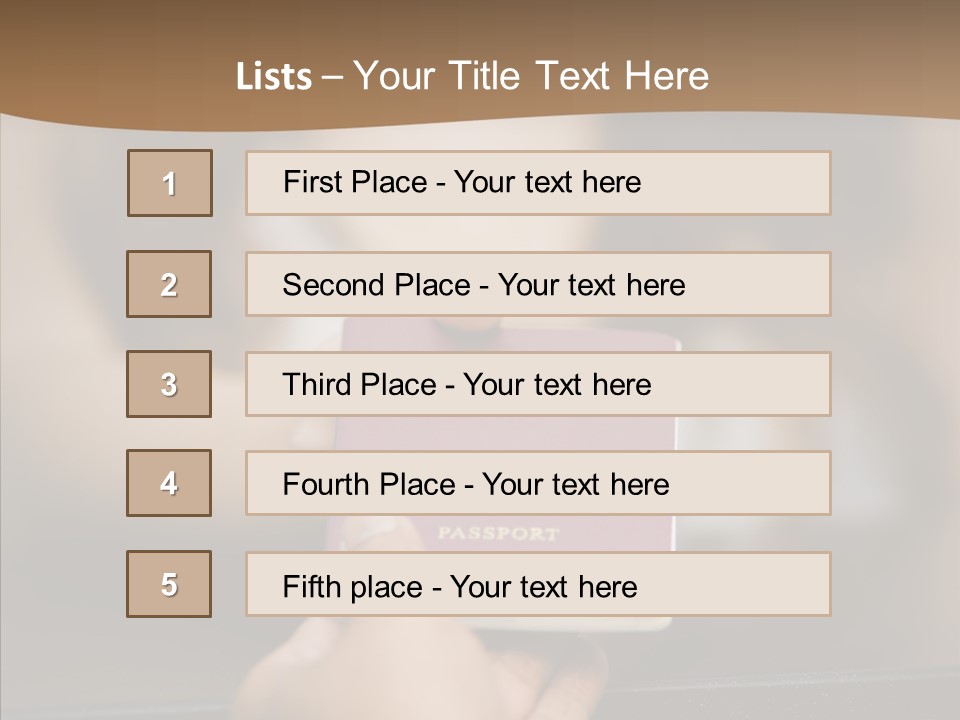Click the blurred hand below the list
This screenshot has height=720, width=960.
[420, 670]
